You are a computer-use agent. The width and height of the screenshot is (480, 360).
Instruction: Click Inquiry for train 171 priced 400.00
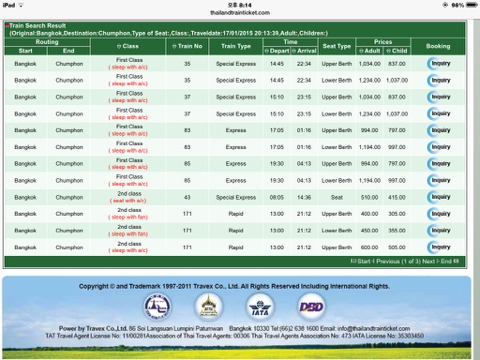pyautogui.click(x=439, y=214)
